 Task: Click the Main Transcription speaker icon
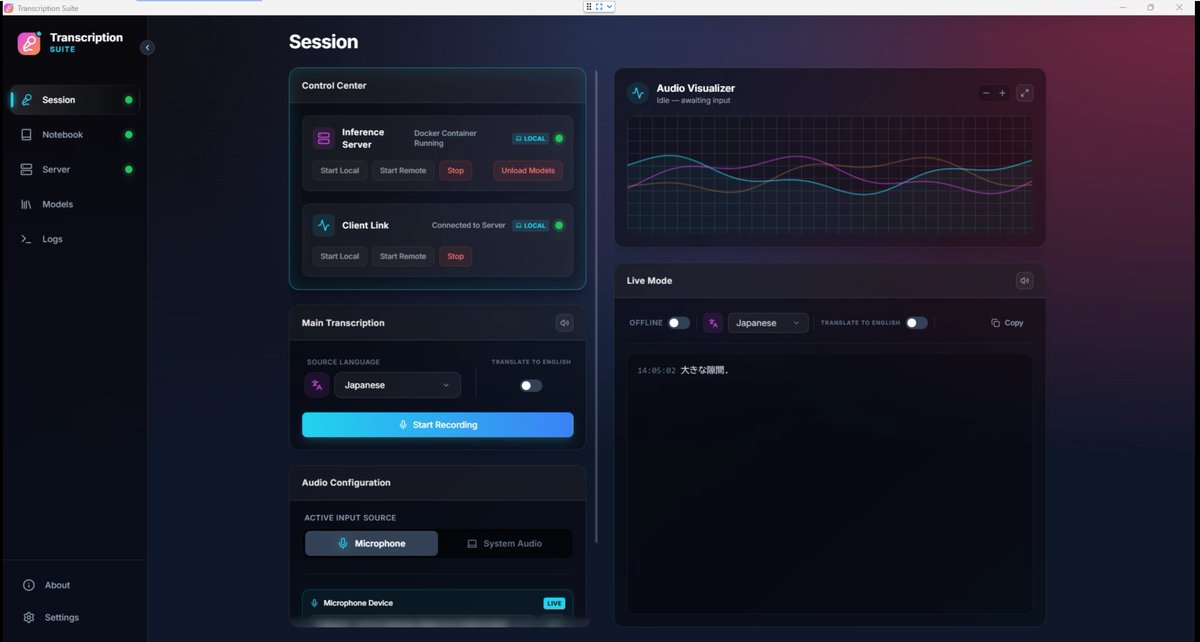[565, 323]
